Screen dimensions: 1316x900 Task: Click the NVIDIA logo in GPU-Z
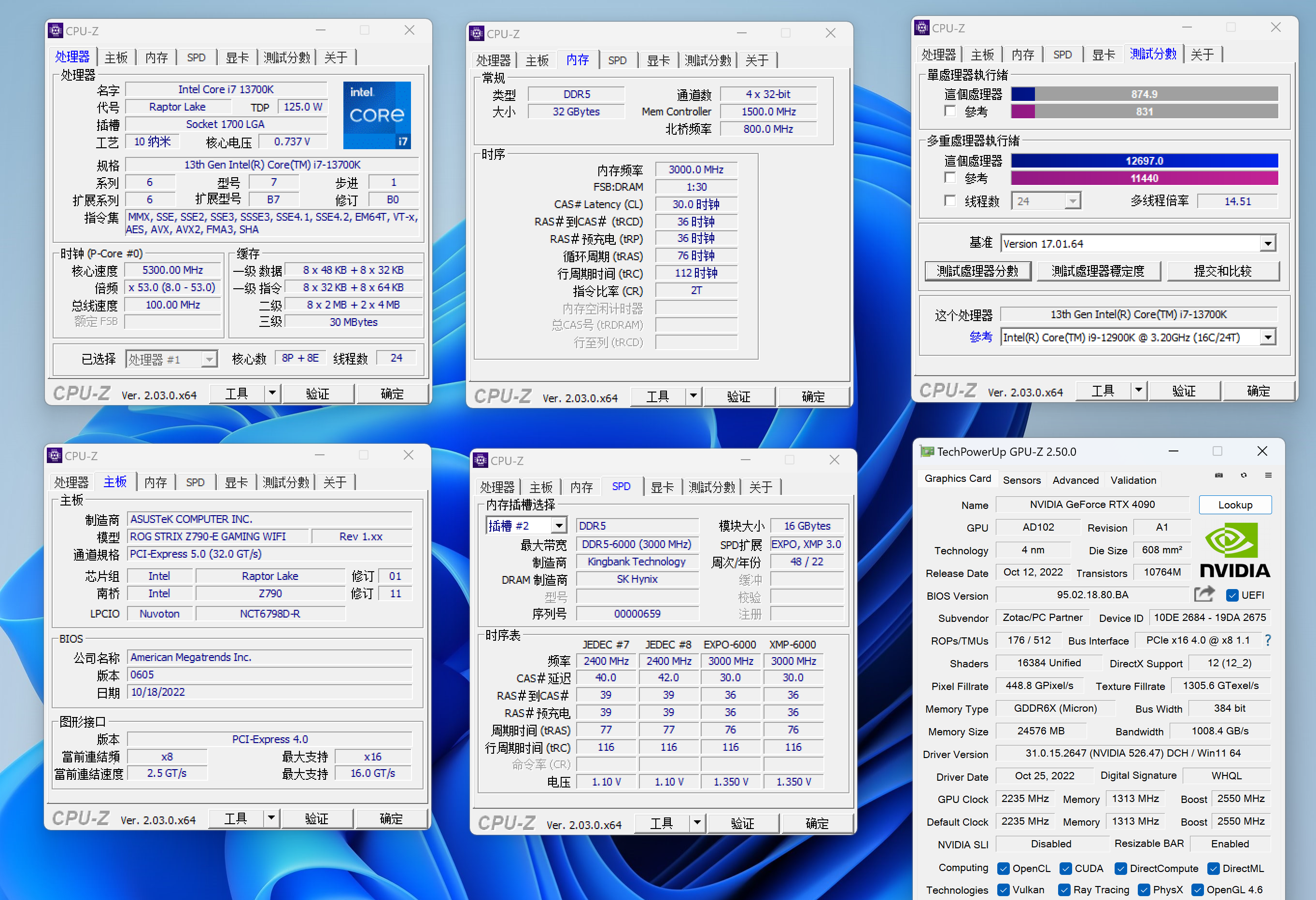1234,549
